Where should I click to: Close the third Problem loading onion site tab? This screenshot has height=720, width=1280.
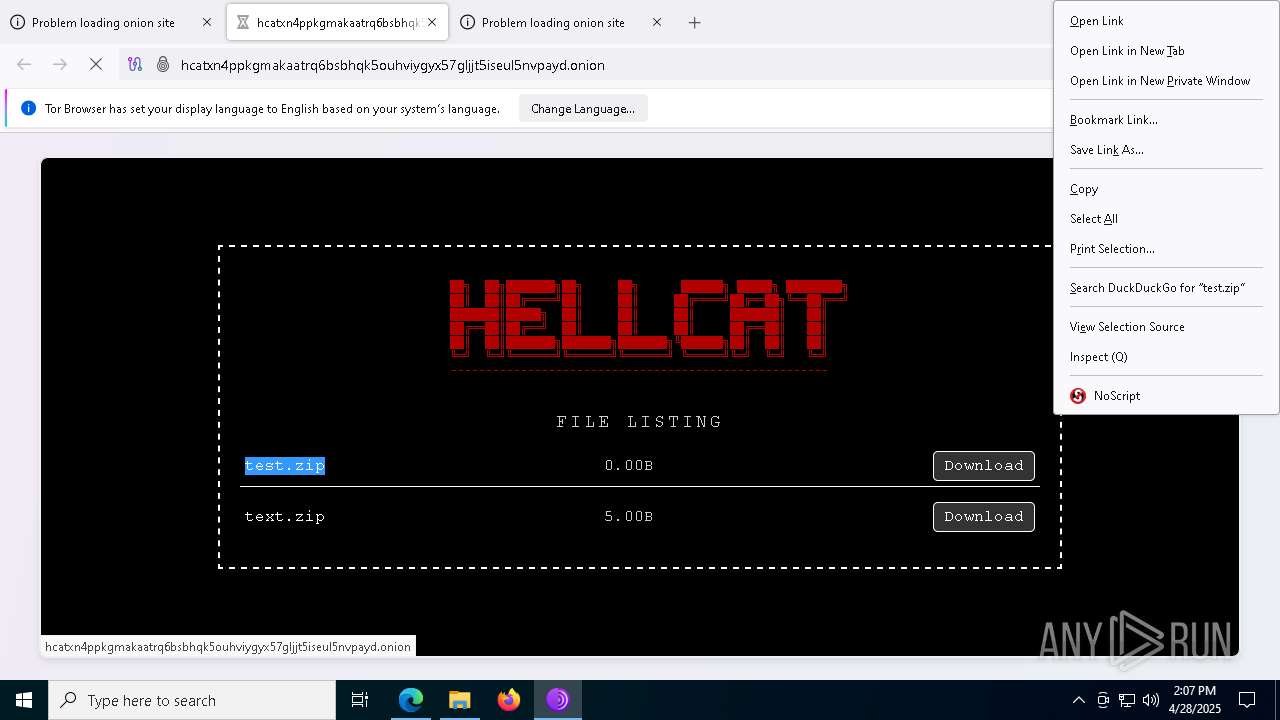click(x=657, y=22)
